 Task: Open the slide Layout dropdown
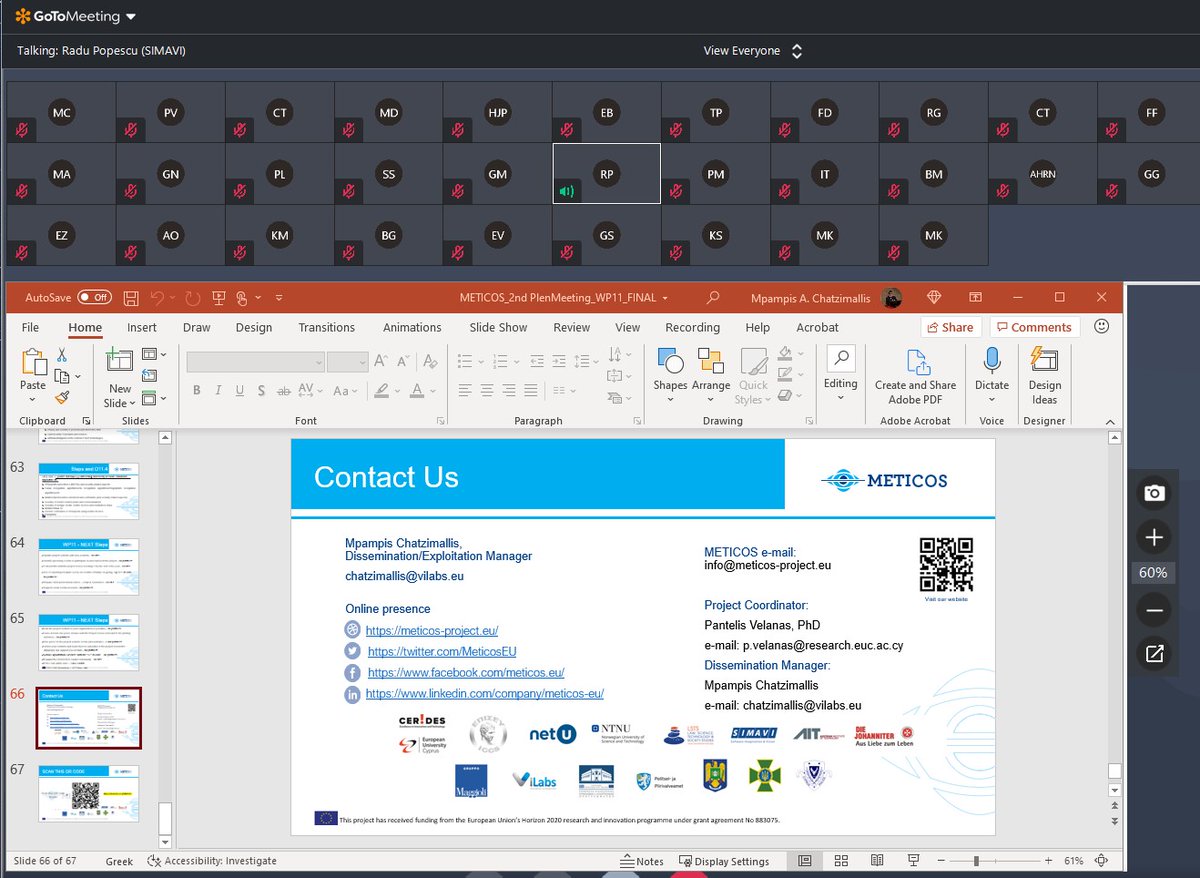154,354
